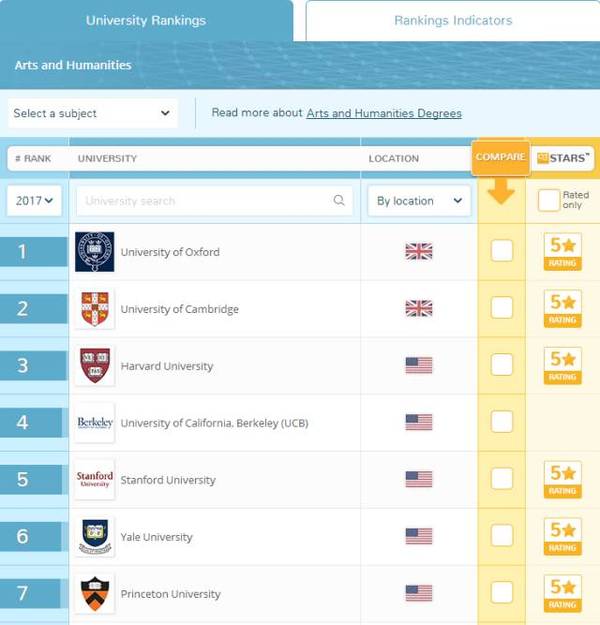The image size is (600, 625).
Task: Click rank number 4 cell
Action: 31,423
